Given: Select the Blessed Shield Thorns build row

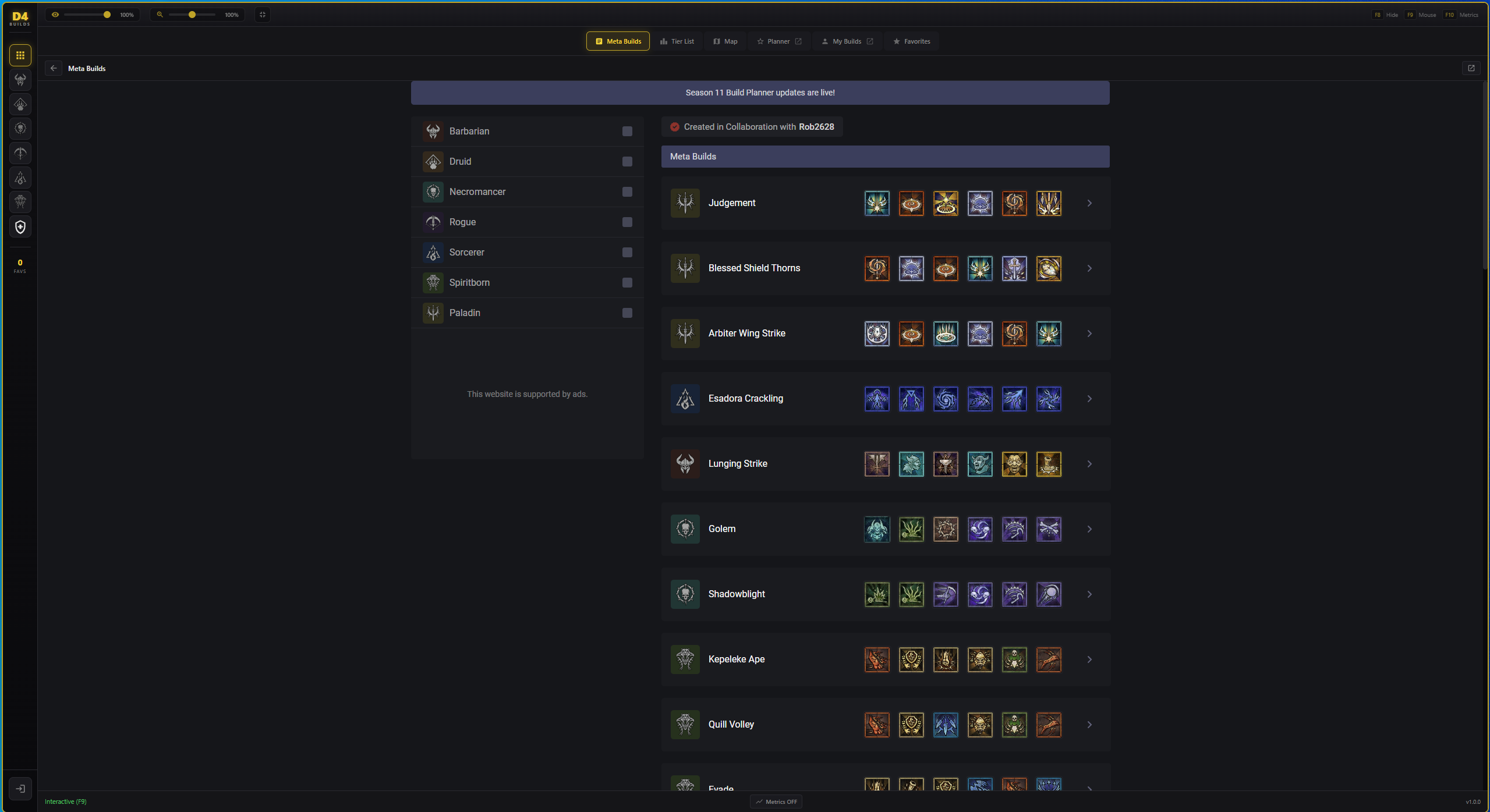Looking at the screenshot, I should coord(754,268).
